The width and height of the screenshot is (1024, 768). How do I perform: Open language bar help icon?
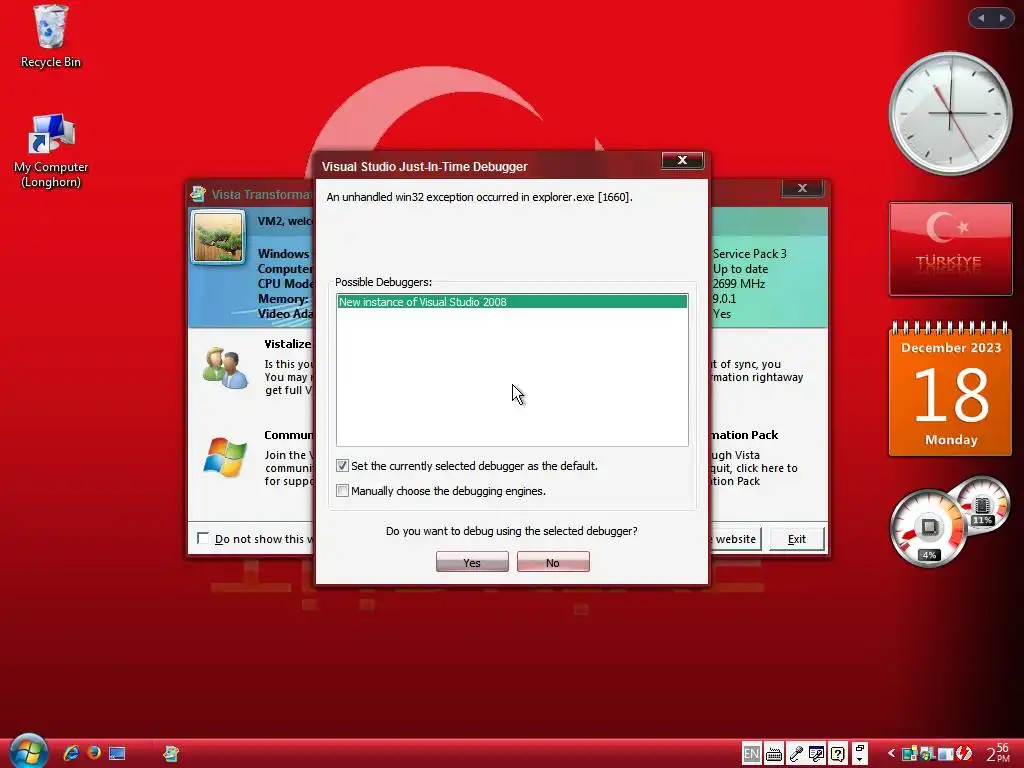tap(837, 754)
